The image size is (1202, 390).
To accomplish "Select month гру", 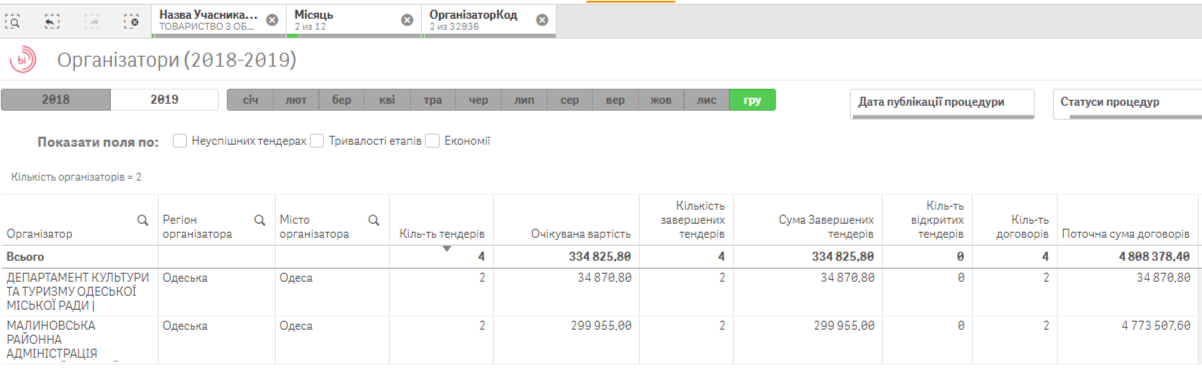I will click(753, 100).
